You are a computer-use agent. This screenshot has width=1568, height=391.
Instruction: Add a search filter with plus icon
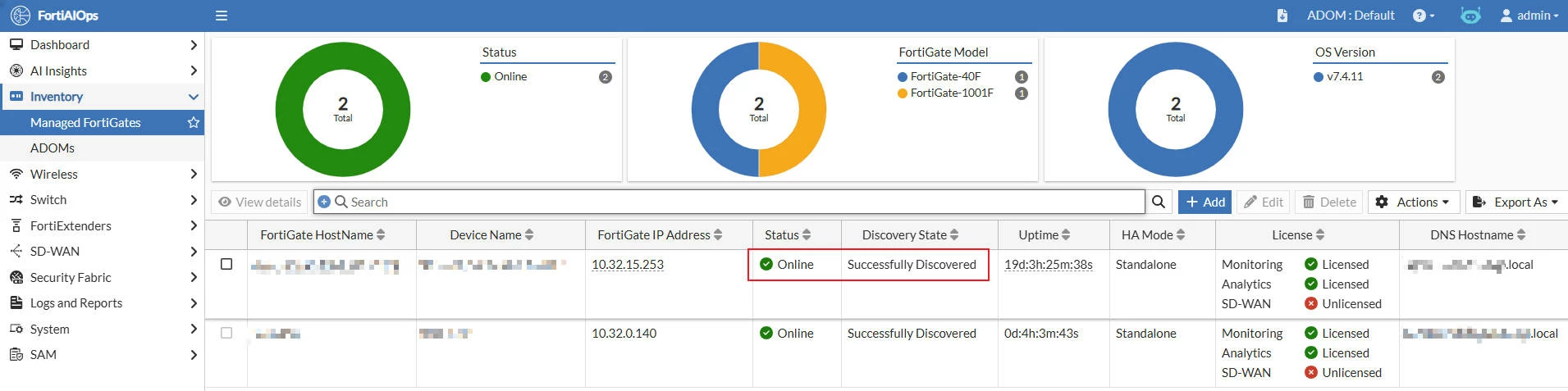pyautogui.click(x=324, y=202)
